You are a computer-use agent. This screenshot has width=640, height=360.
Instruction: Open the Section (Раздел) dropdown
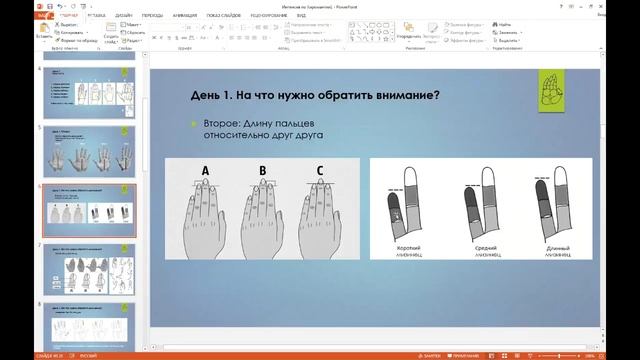point(131,40)
